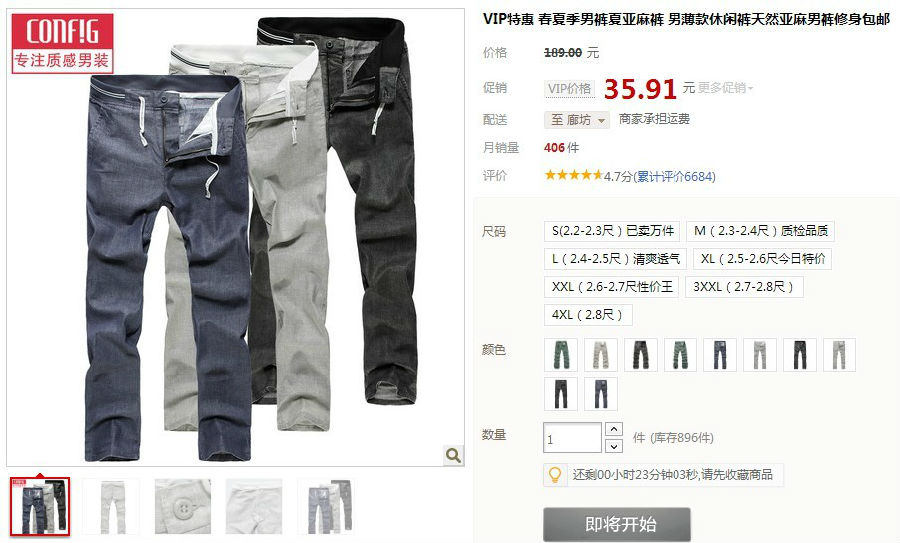
Task: Select size S(2.2-2.3尺) option
Action: [x=612, y=231]
